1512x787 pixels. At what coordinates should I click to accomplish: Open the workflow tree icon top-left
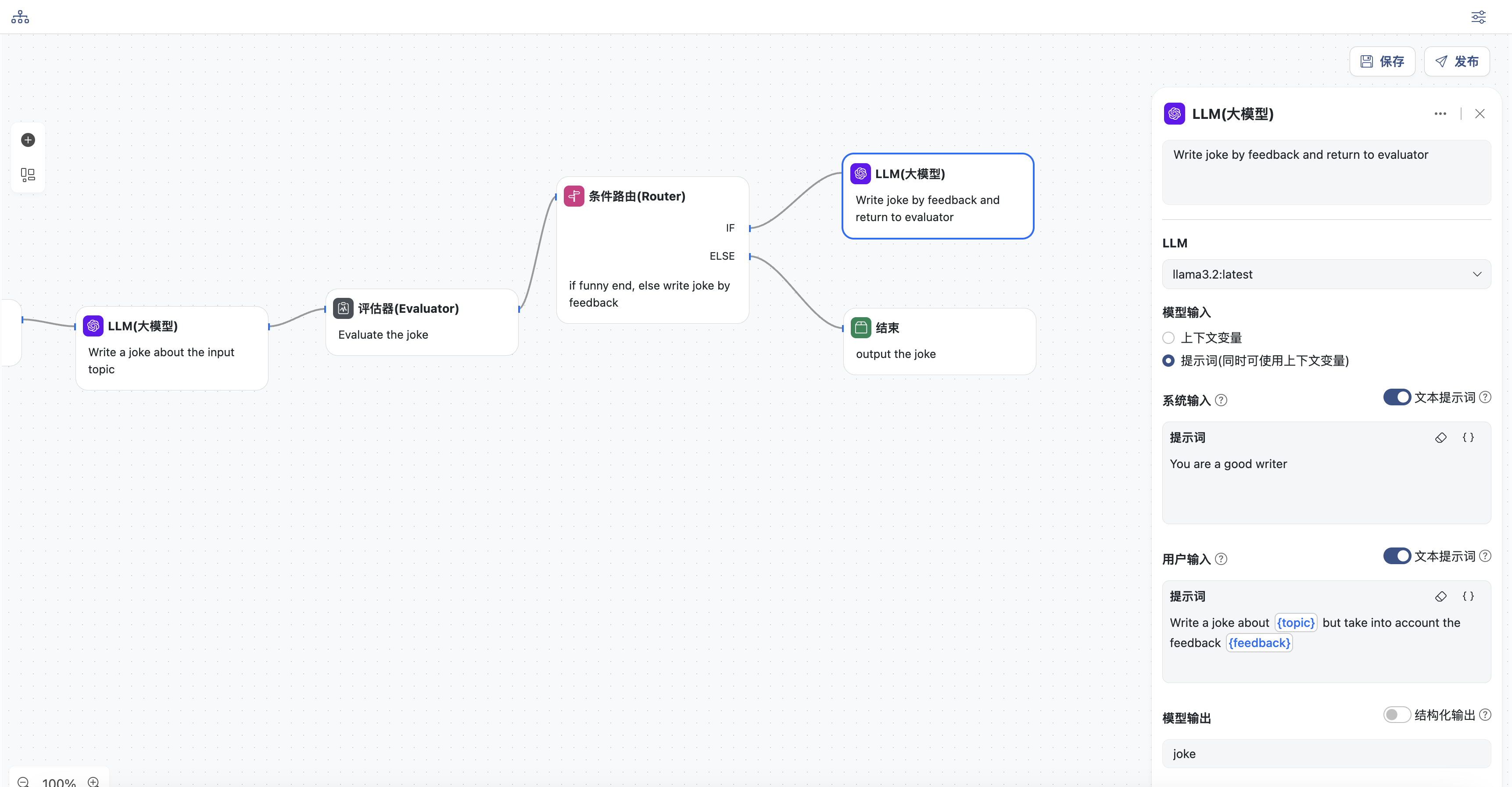pos(20,17)
